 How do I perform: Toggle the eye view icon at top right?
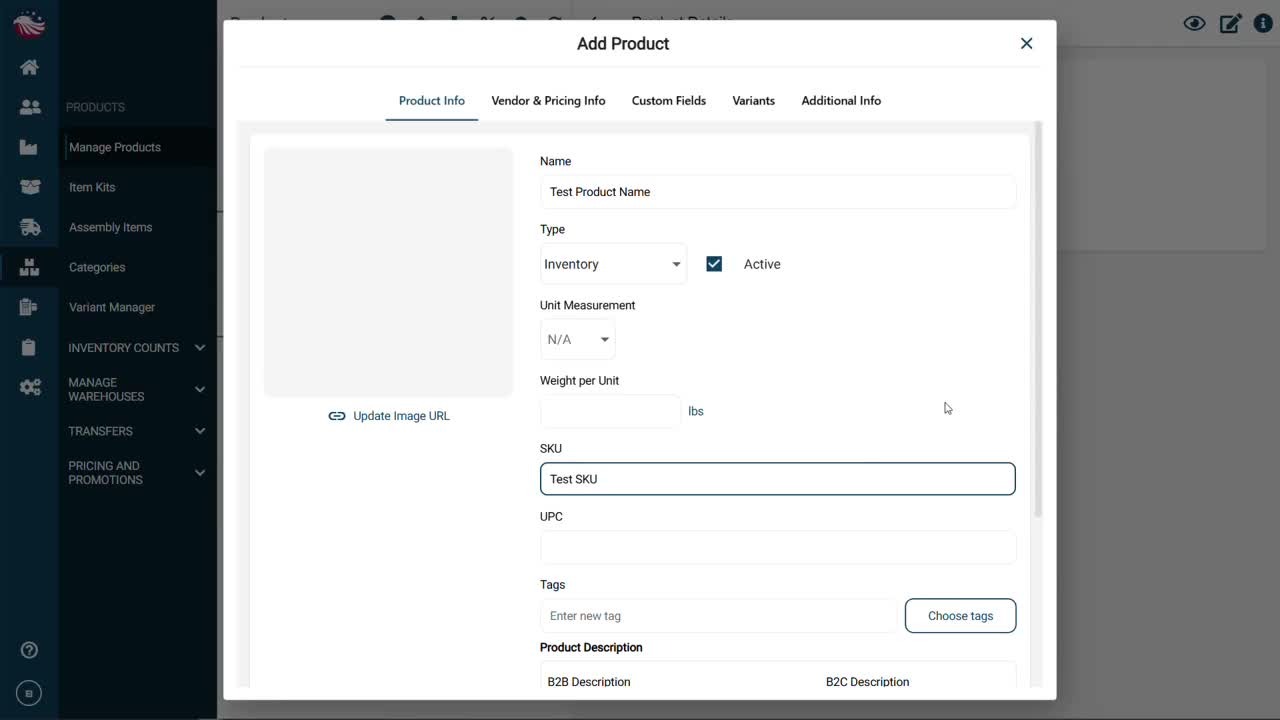click(1194, 23)
